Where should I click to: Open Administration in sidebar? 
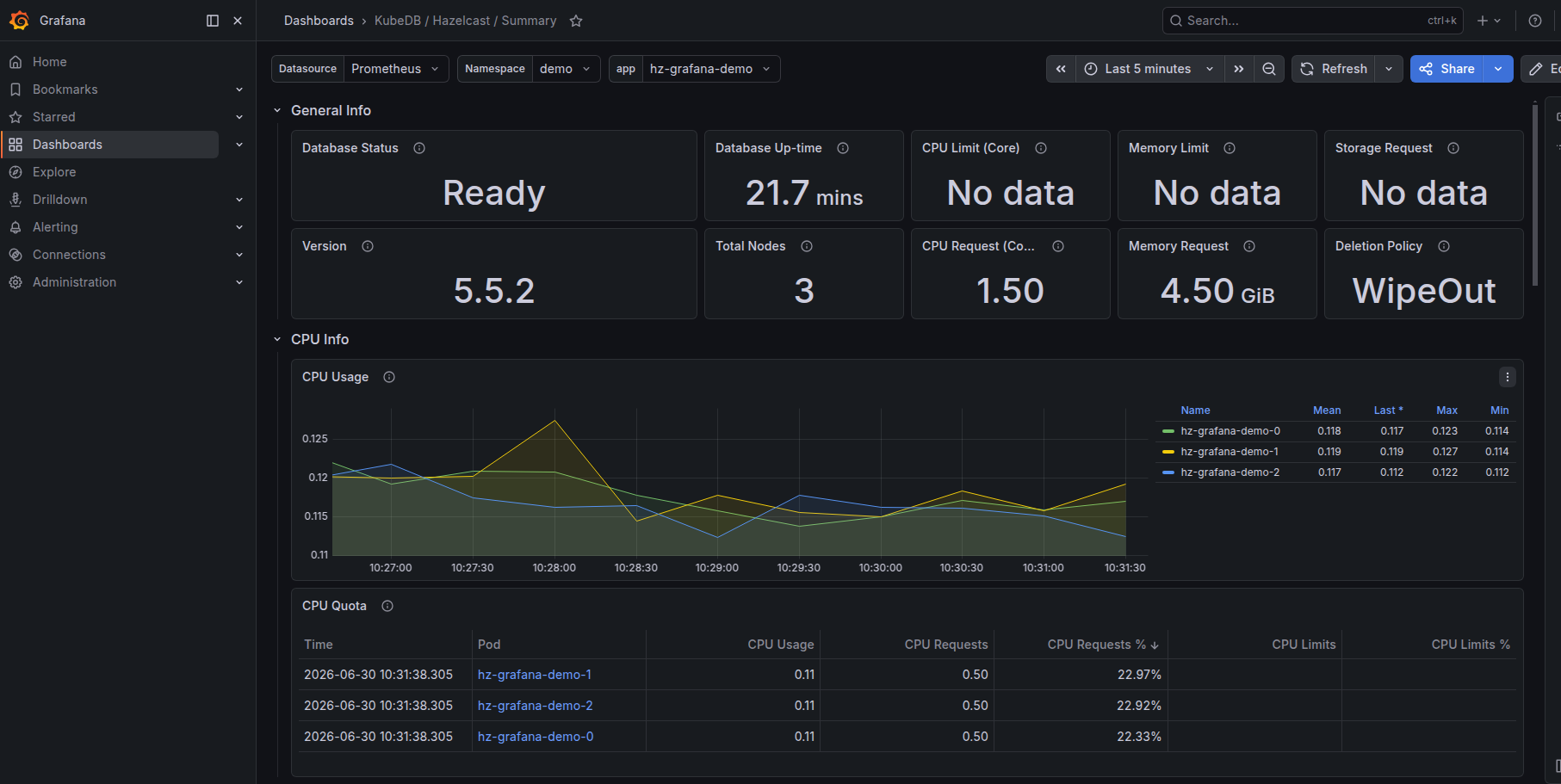(x=74, y=282)
